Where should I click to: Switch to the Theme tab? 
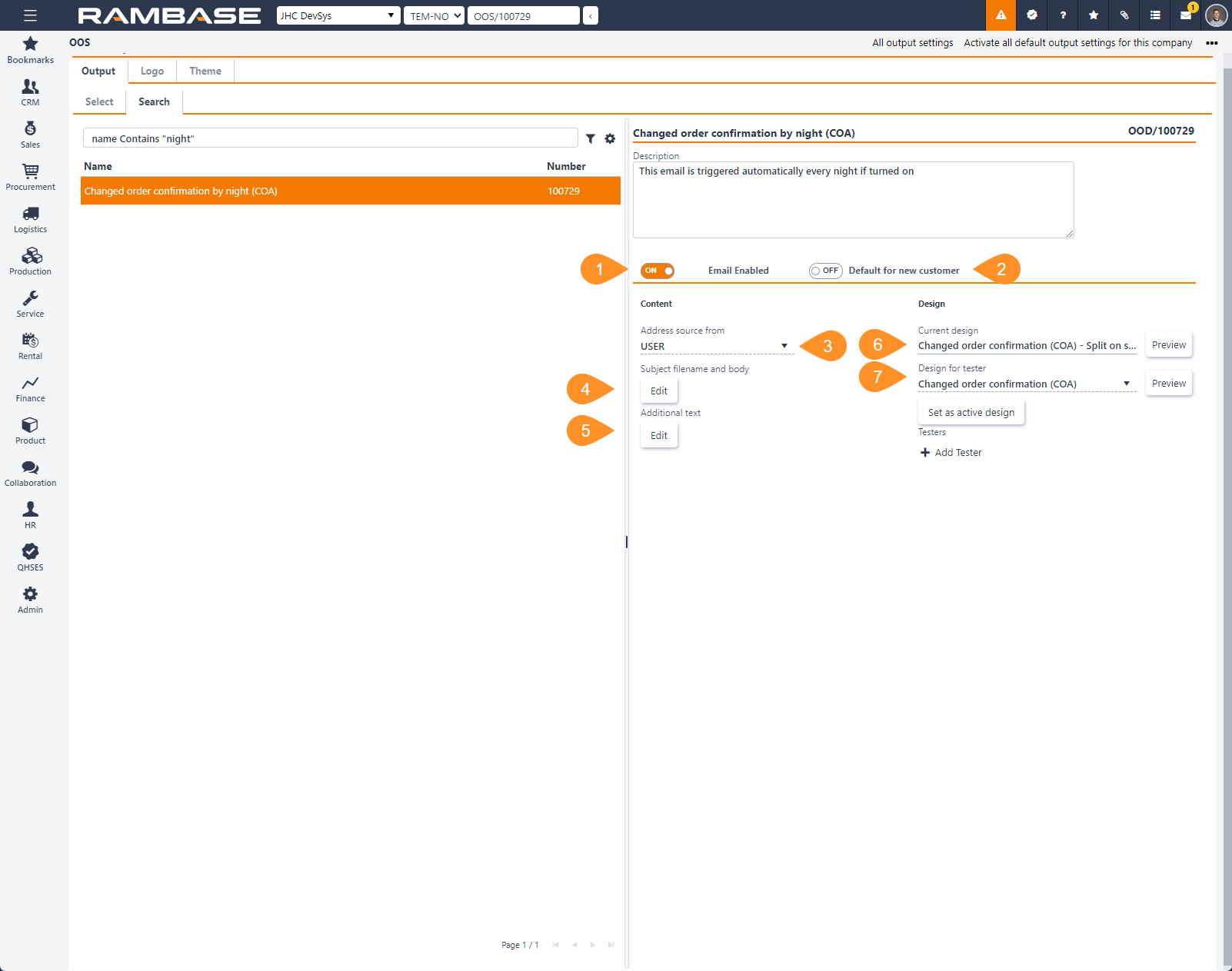pos(205,71)
